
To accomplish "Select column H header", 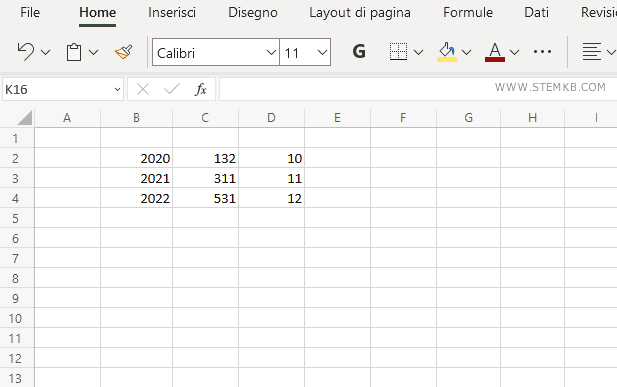I will coord(532,118).
